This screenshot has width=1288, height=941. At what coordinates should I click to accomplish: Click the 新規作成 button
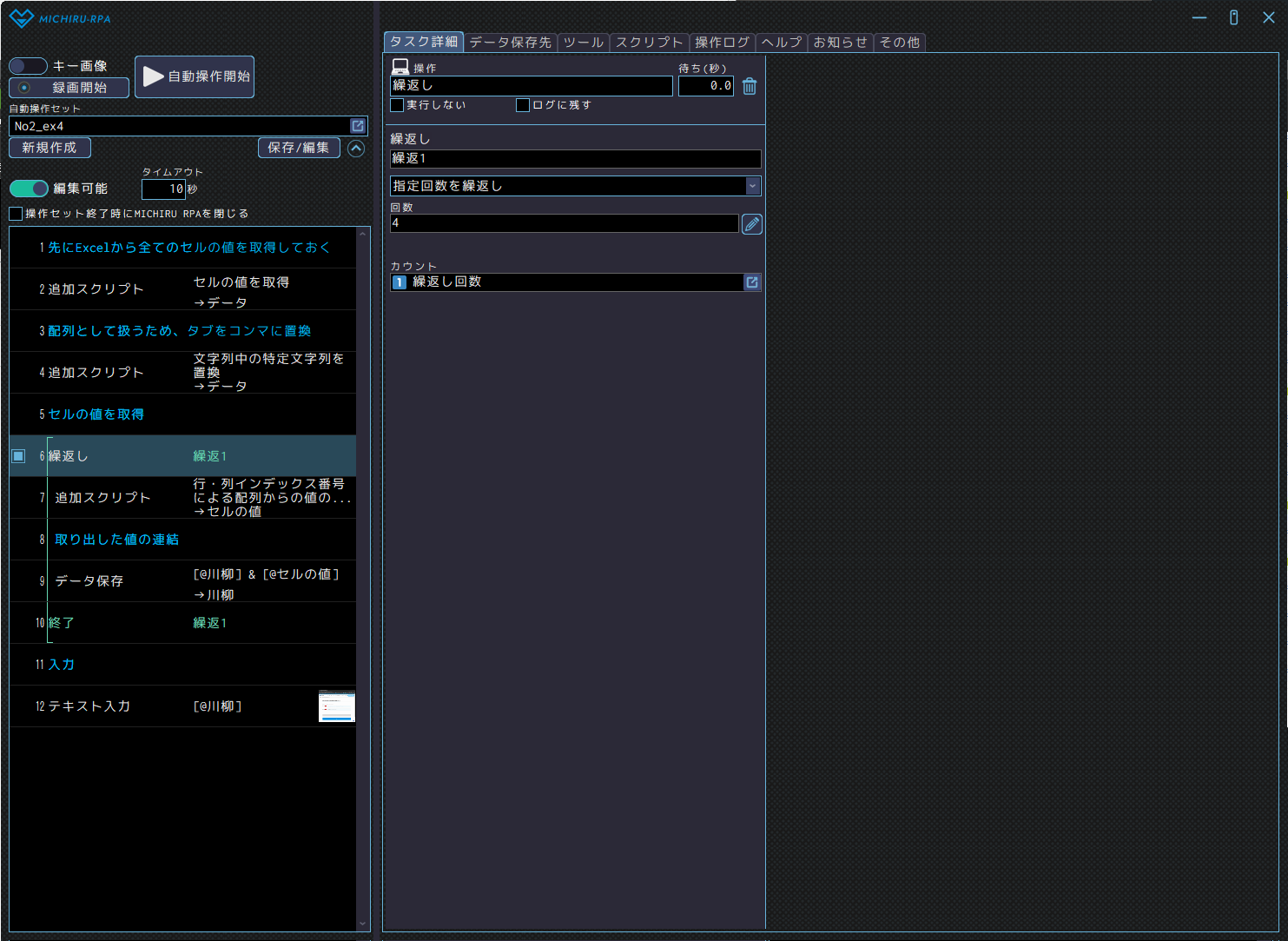pyautogui.click(x=50, y=148)
